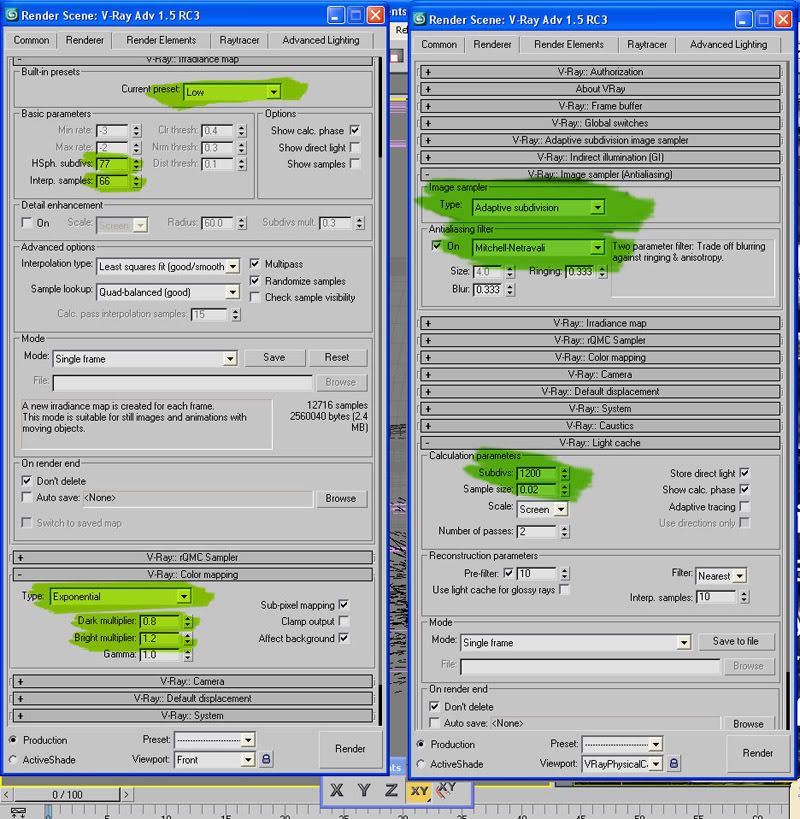
Task: Open the Raytracer tab in the left window
Action: (x=239, y=40)
